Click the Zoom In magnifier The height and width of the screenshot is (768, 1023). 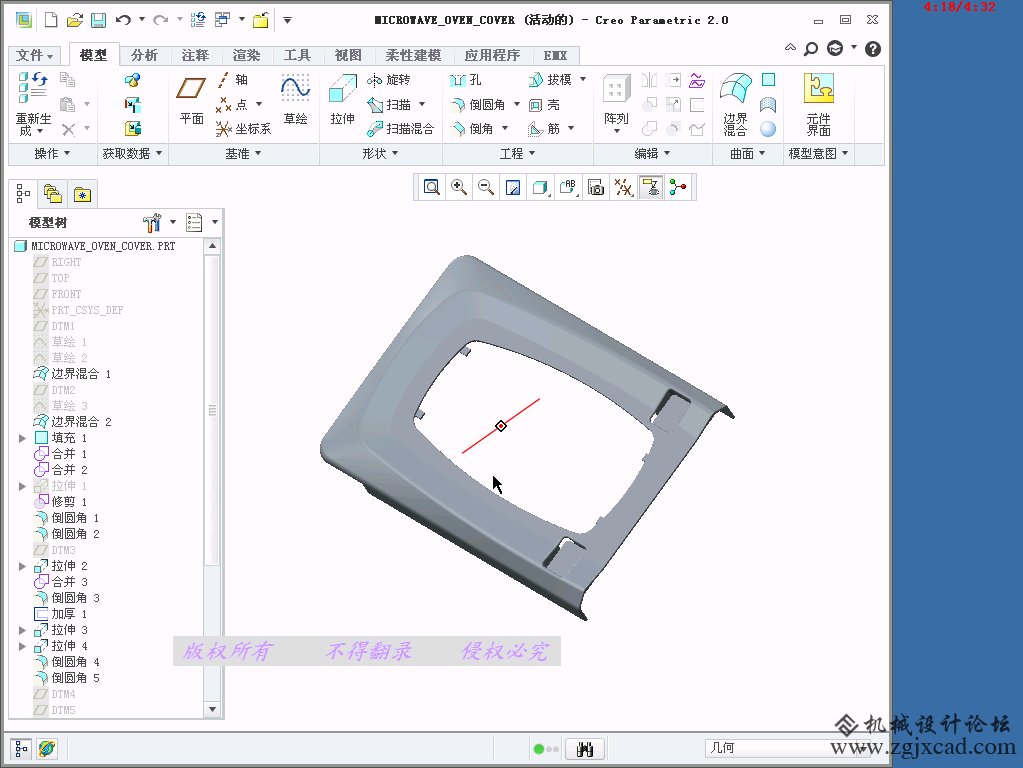click(x=459, y=187)
